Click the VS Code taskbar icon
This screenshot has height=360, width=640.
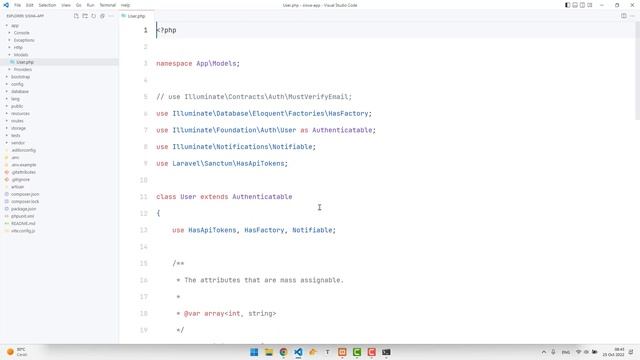tap(298, 352)
